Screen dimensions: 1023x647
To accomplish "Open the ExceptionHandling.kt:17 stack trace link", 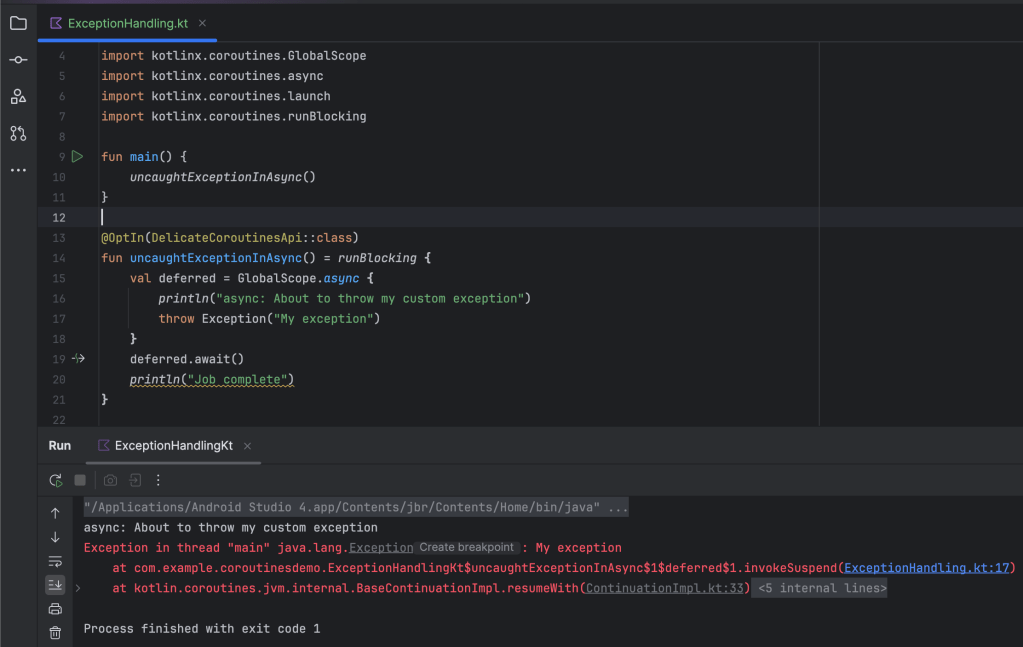I will 927,568.
